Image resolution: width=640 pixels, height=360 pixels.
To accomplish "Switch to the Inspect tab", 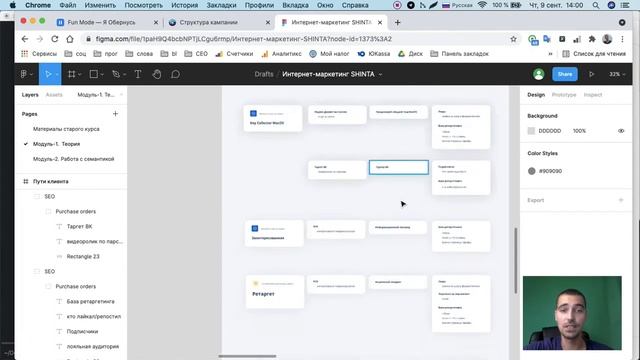I will [x=593, y=95].
